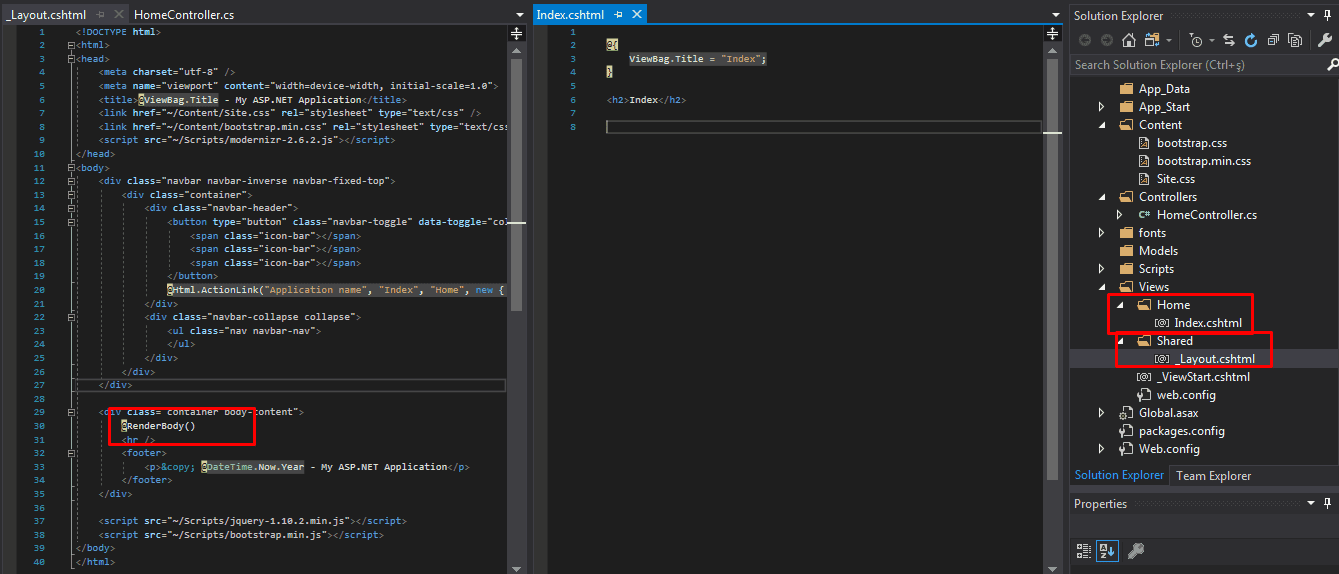Select bootstrap.min.css in Solution Explorer
Viewport: 1339px width, 574px height.
[1204, 161]
